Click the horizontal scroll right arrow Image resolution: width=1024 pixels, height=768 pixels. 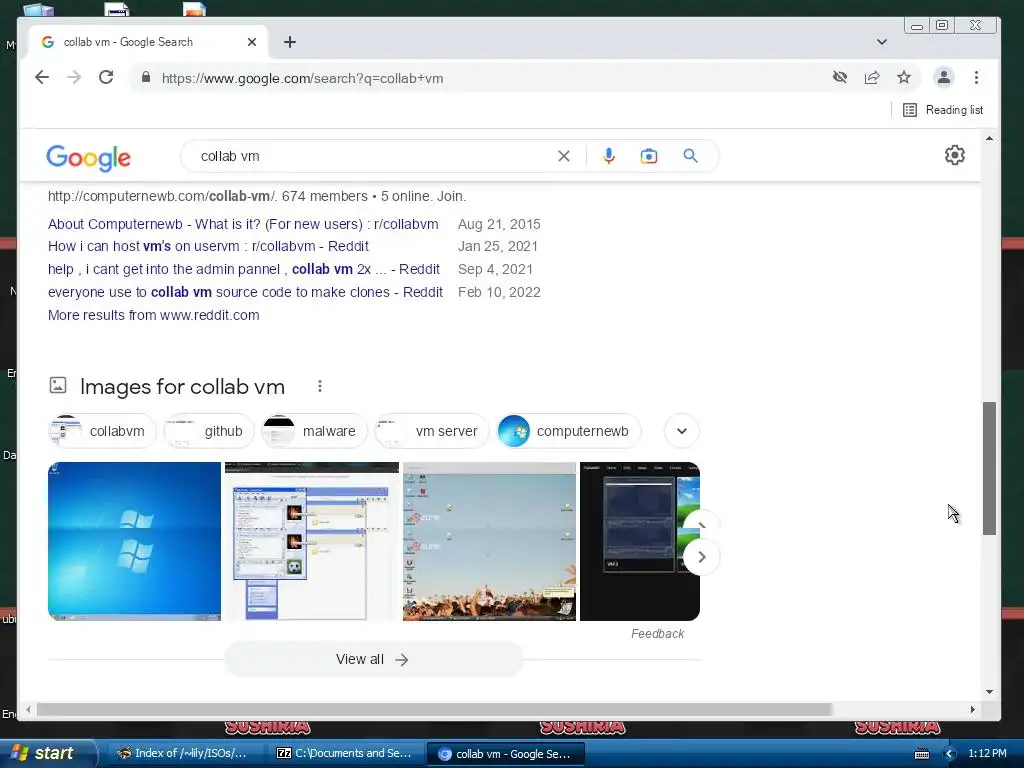[972, 709]
